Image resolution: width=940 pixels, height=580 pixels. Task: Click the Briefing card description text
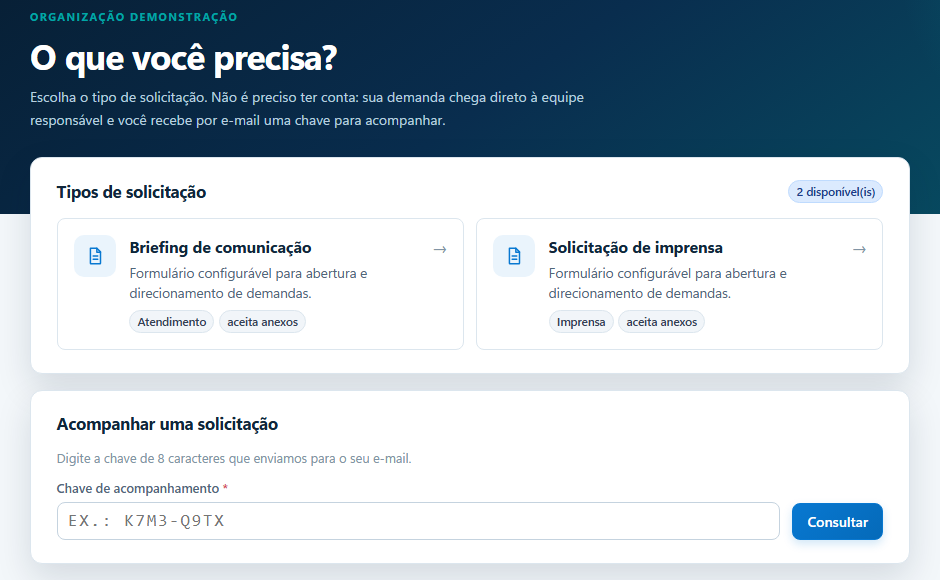click(x=248, y=283)
